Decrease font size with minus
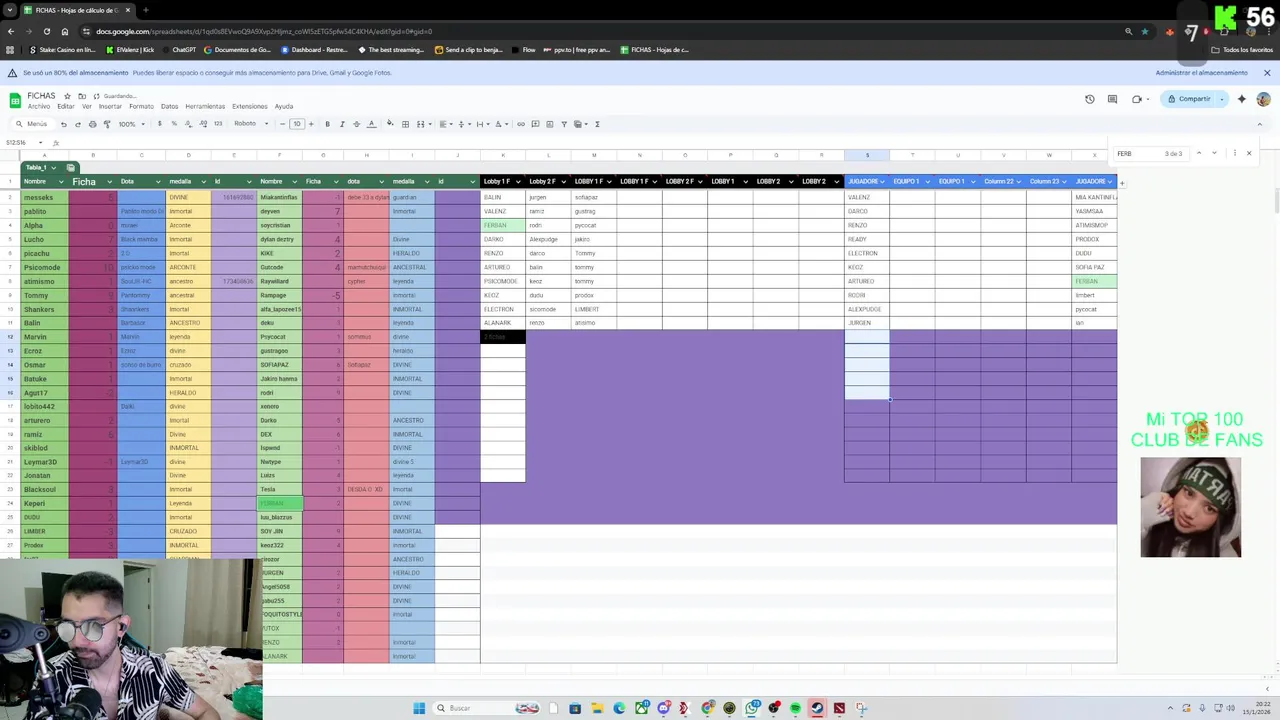Image resolution: width=1280 pixels, height=720 pixels. pyautogui.click(x=283, y=124)
